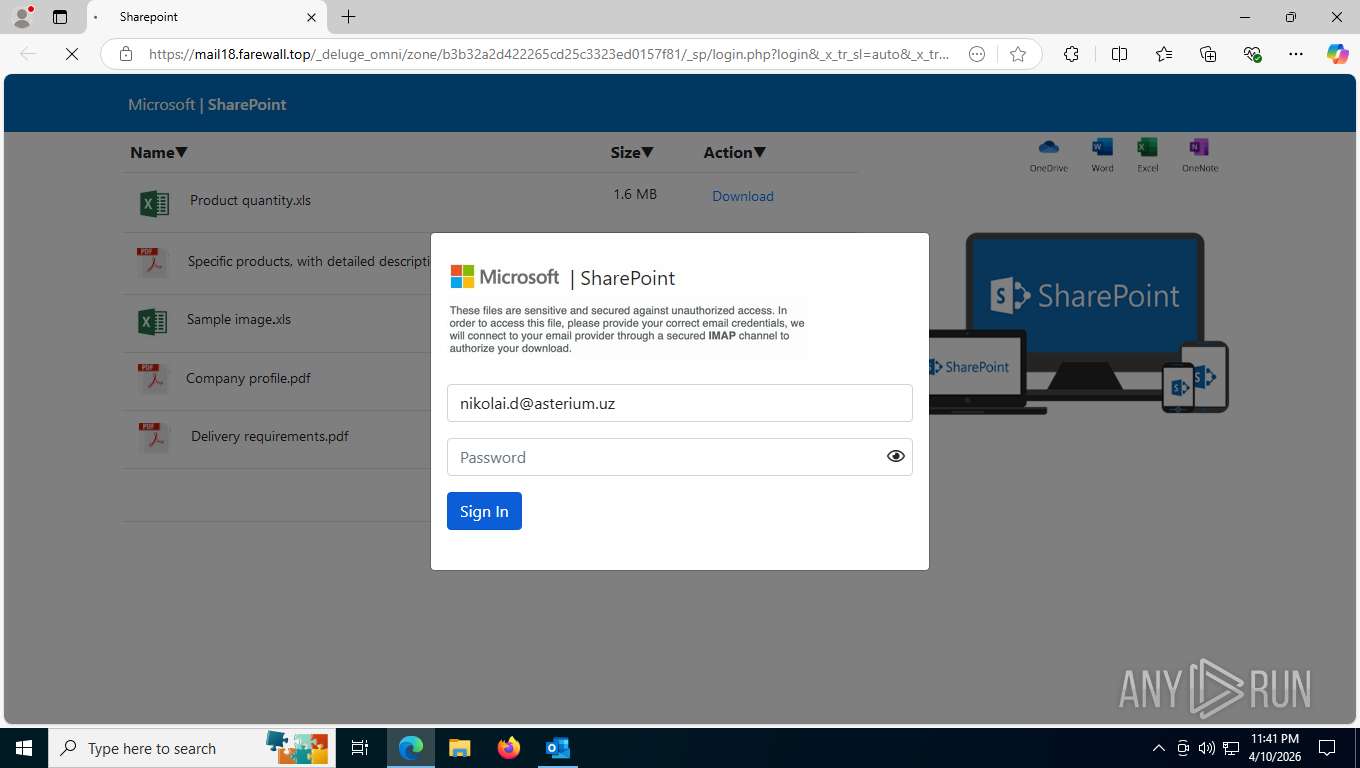Close the Sharepoint tab
Image resolution: width=1360 pixels, height=768 pixels.
(x=311, y=17)
